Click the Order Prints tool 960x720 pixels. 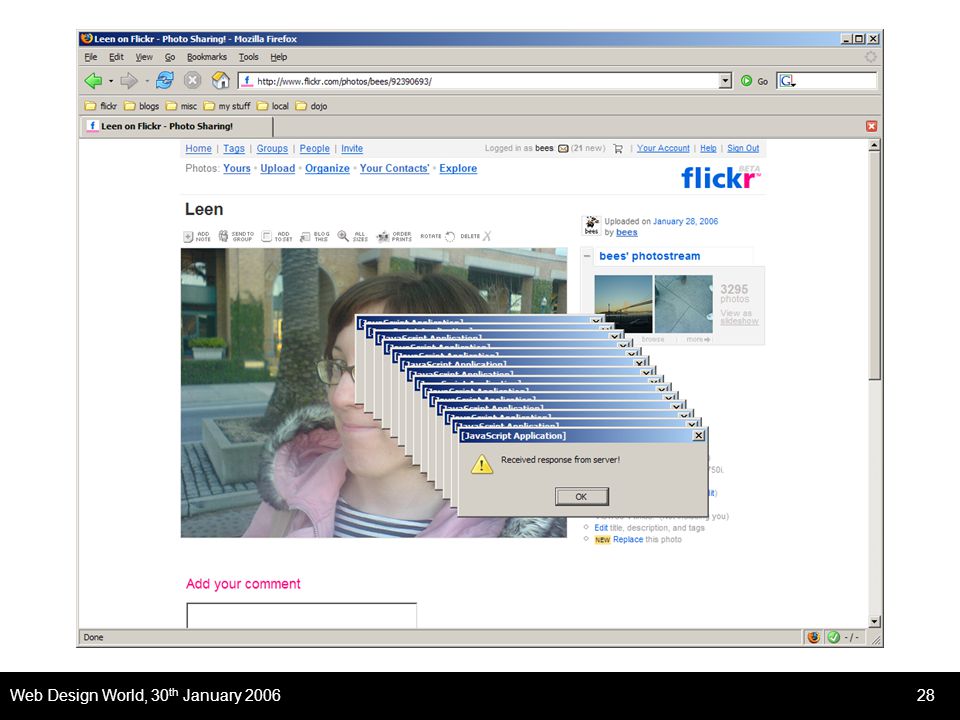pos(394,236)
